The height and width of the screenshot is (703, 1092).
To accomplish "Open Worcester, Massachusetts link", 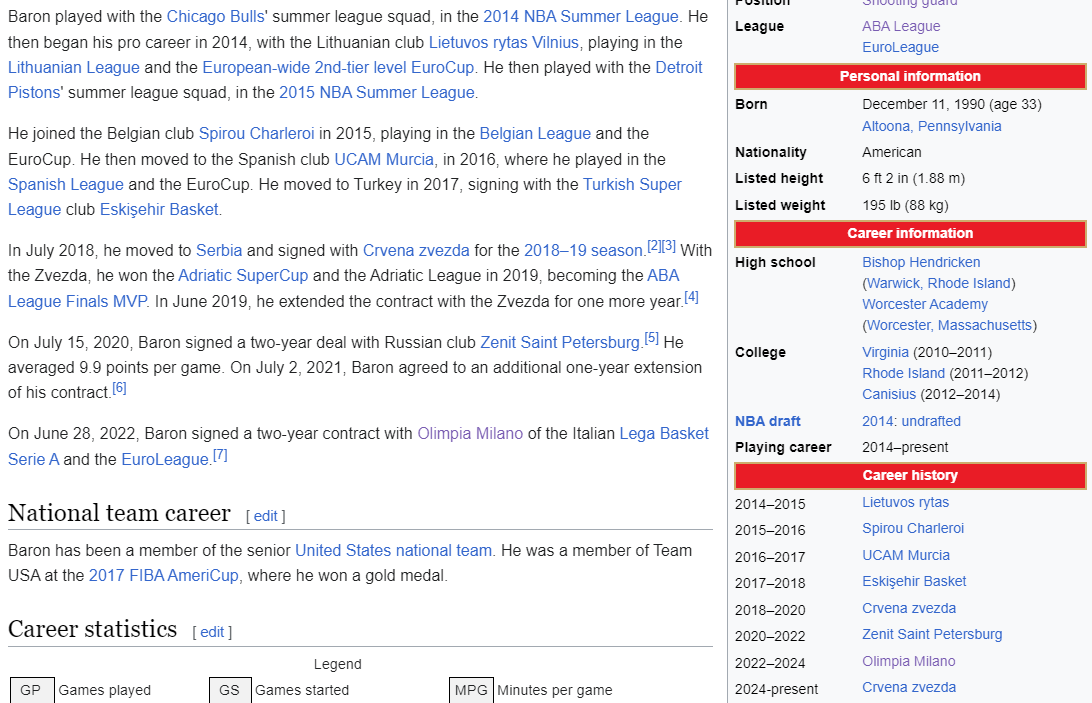I will (x=949, y=325).
